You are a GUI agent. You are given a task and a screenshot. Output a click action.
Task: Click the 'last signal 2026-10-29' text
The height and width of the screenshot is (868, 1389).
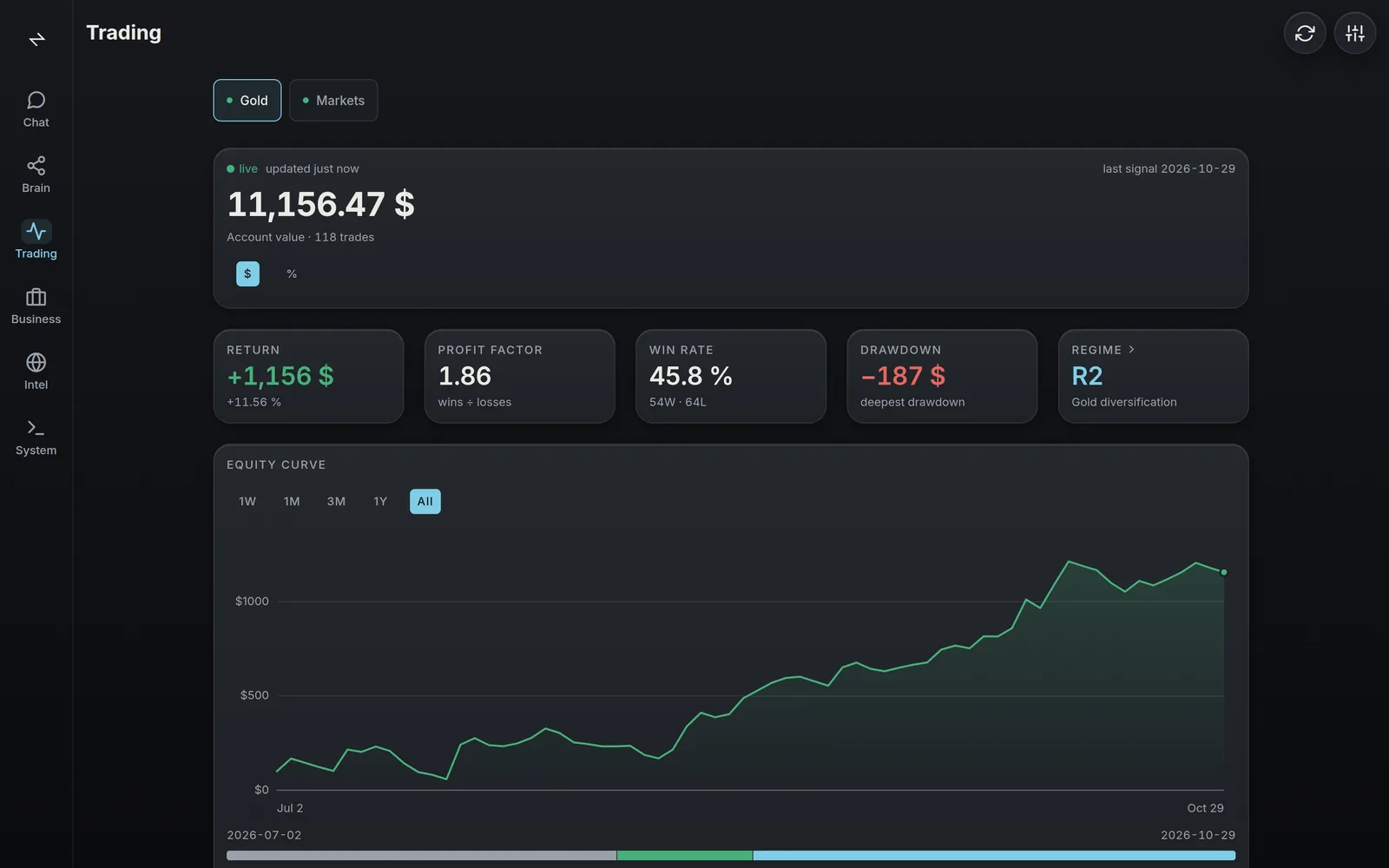1168,169
